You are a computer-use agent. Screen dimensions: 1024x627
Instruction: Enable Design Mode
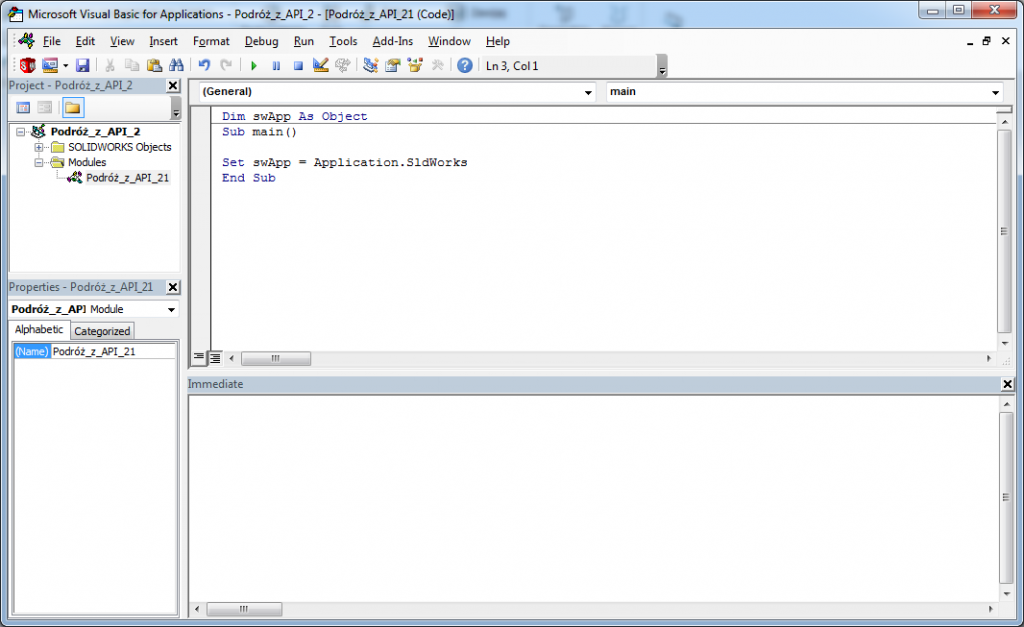[x=319, y=65]
